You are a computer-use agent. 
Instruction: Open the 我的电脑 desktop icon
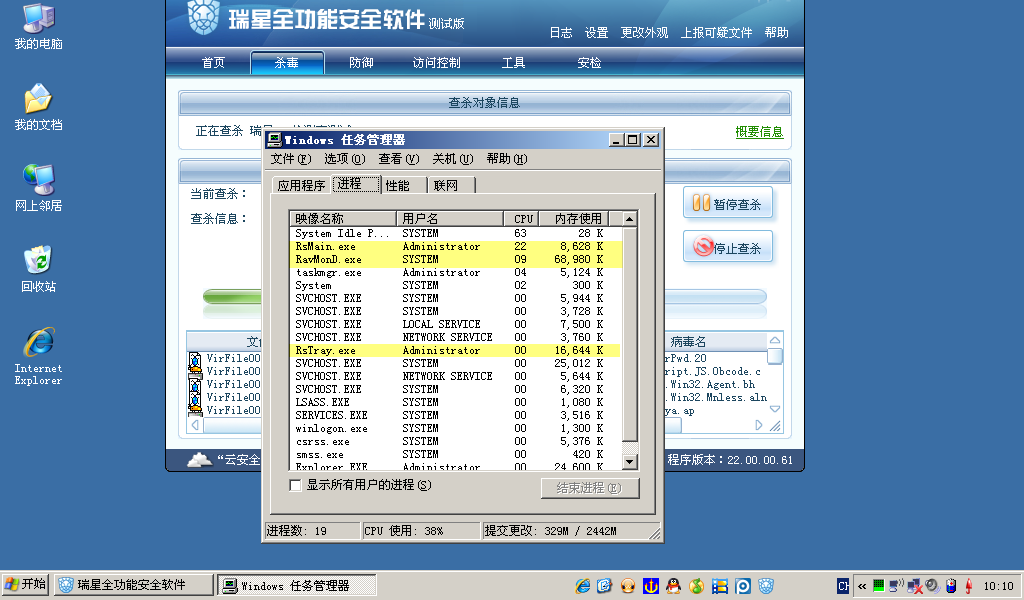point(39,26)
